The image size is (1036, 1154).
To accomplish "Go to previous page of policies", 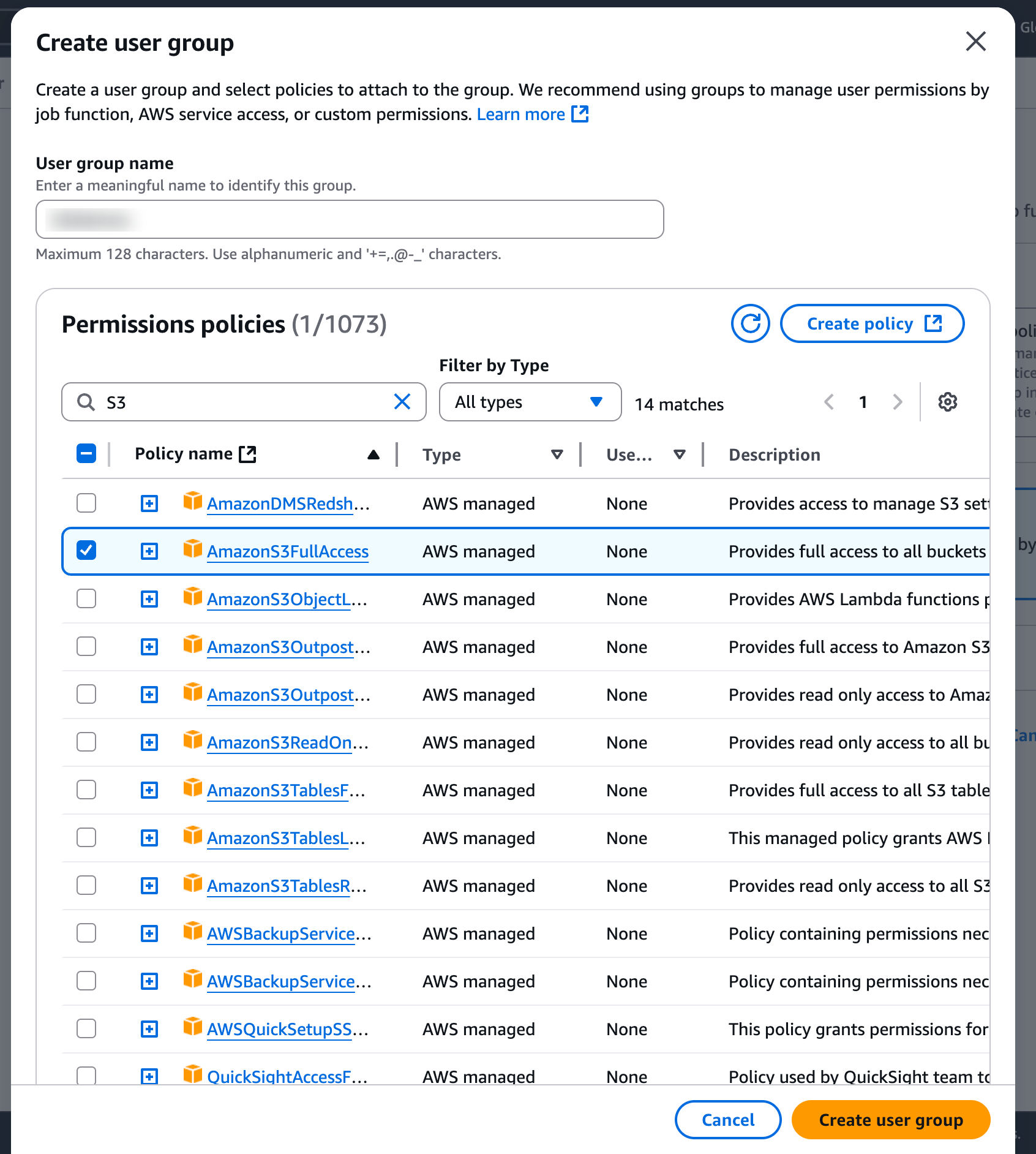I will (829, 402).
